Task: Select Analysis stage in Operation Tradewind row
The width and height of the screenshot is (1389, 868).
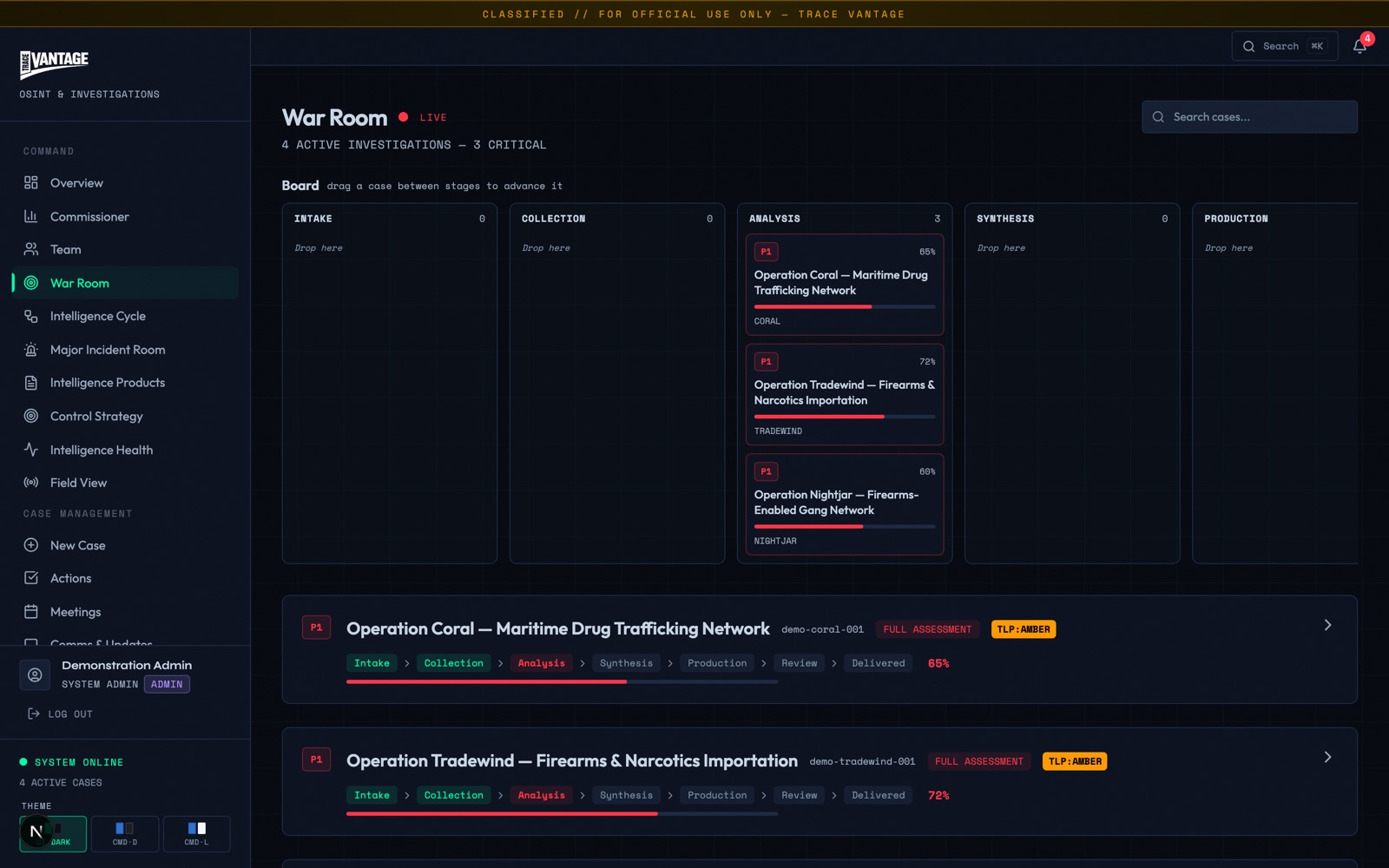Action: tap(542, 795)
